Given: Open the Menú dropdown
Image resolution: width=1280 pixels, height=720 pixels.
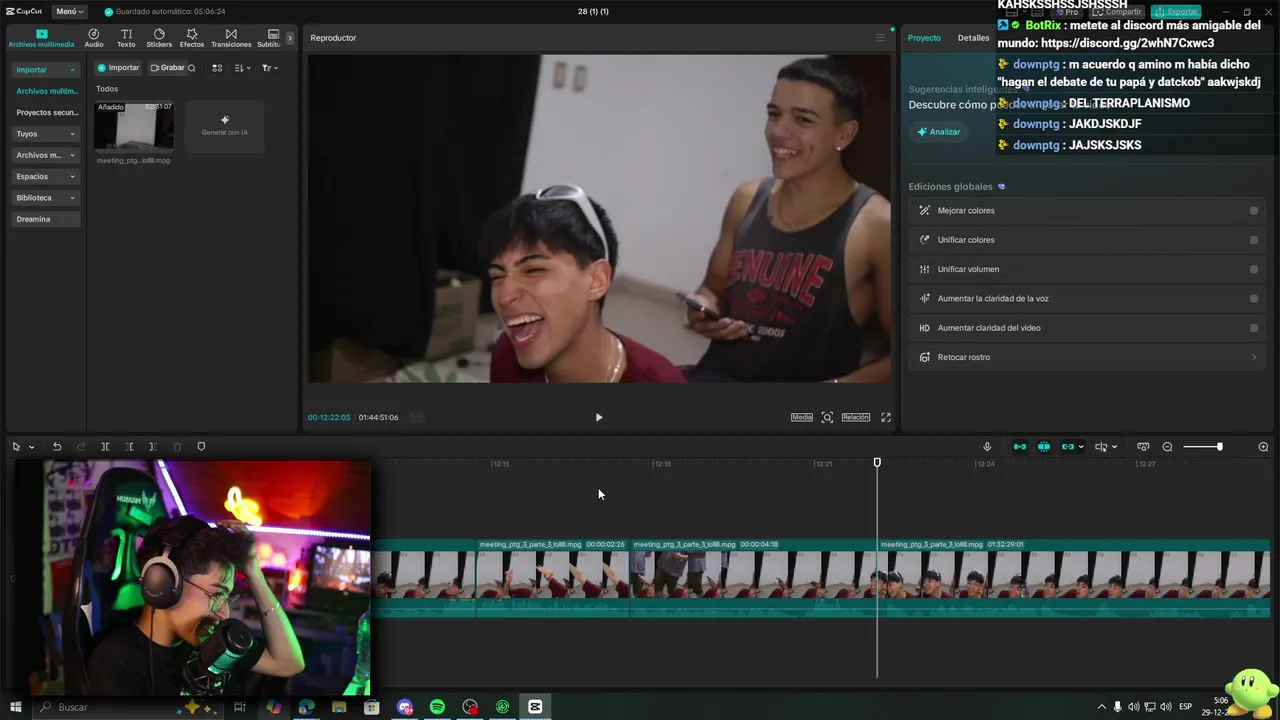Looking at the screenshot, I should pyautogui.click(x=69, y=11).
